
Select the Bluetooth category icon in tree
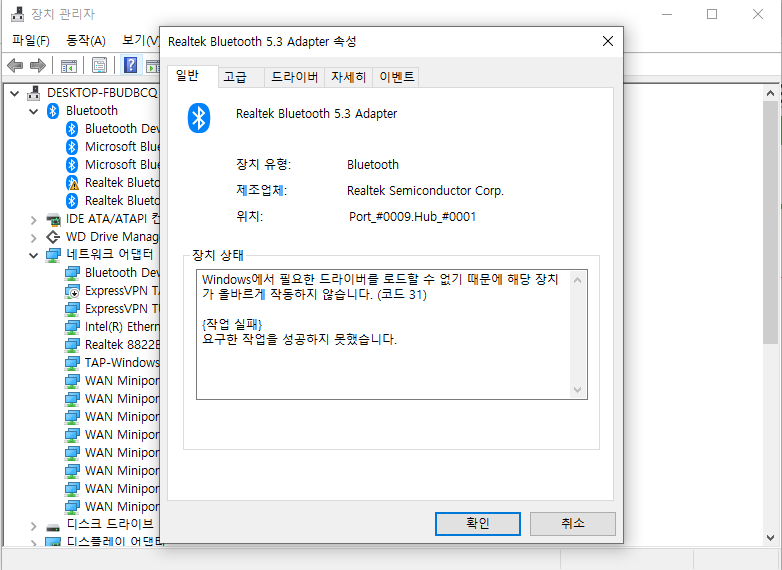53,111
